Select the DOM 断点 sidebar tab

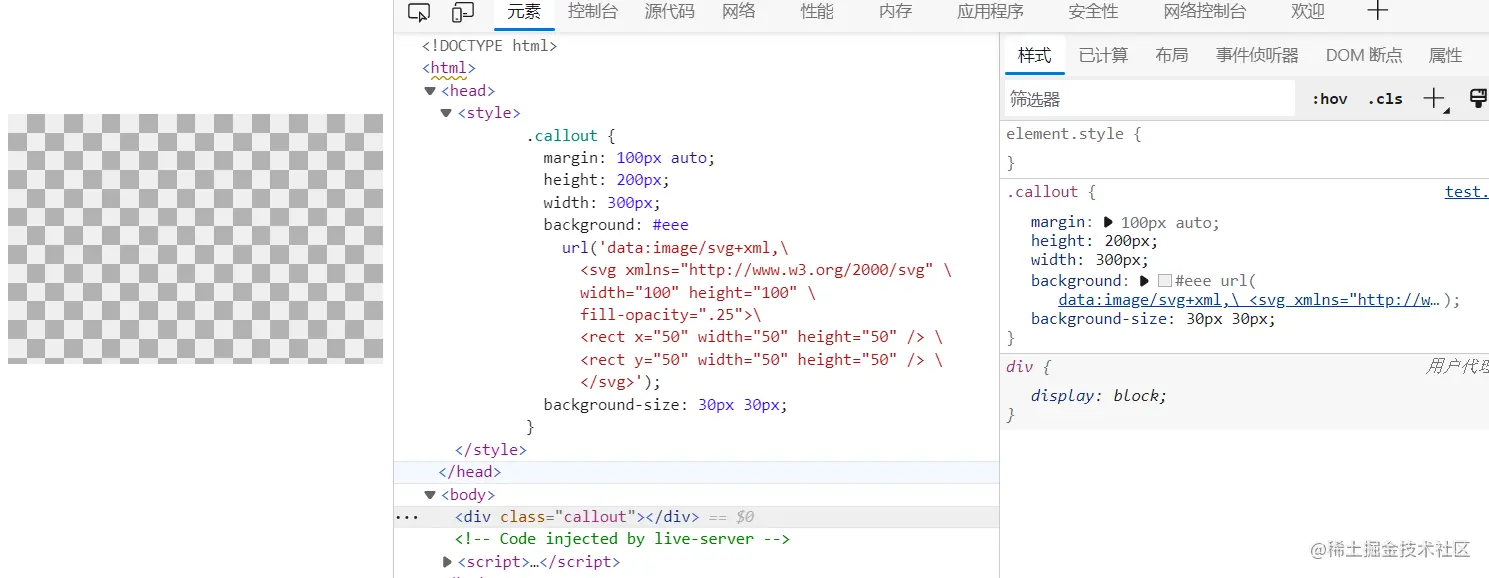pyautogui.click(x=1364, y=56)
